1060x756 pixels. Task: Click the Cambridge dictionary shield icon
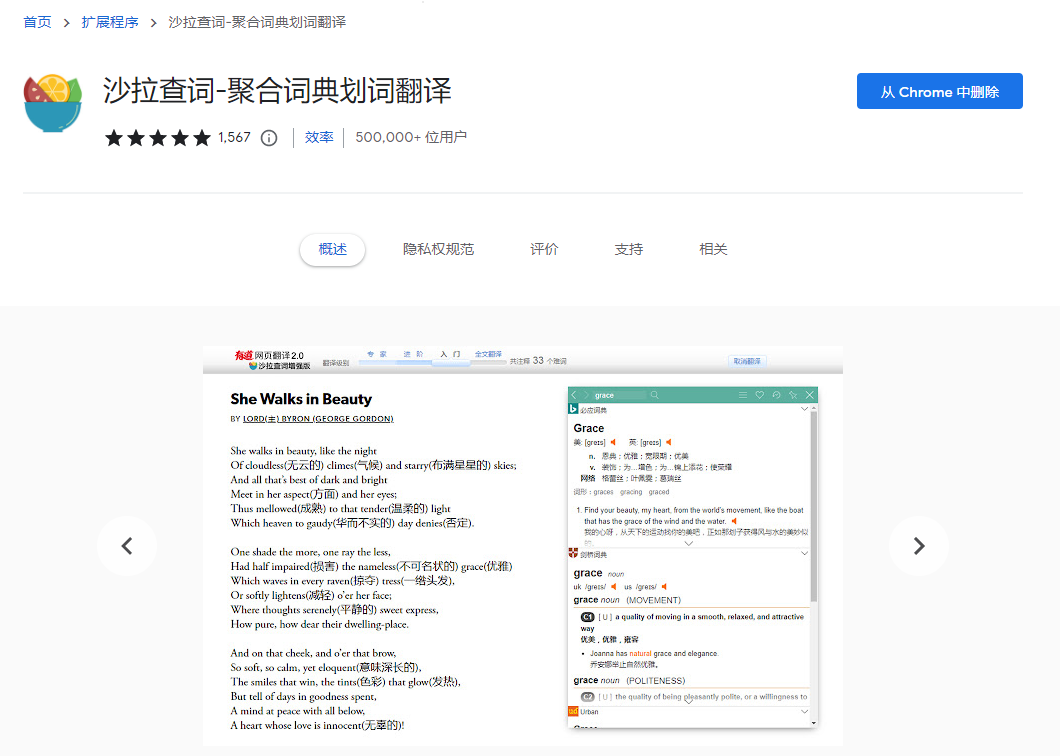click(573, 553)
